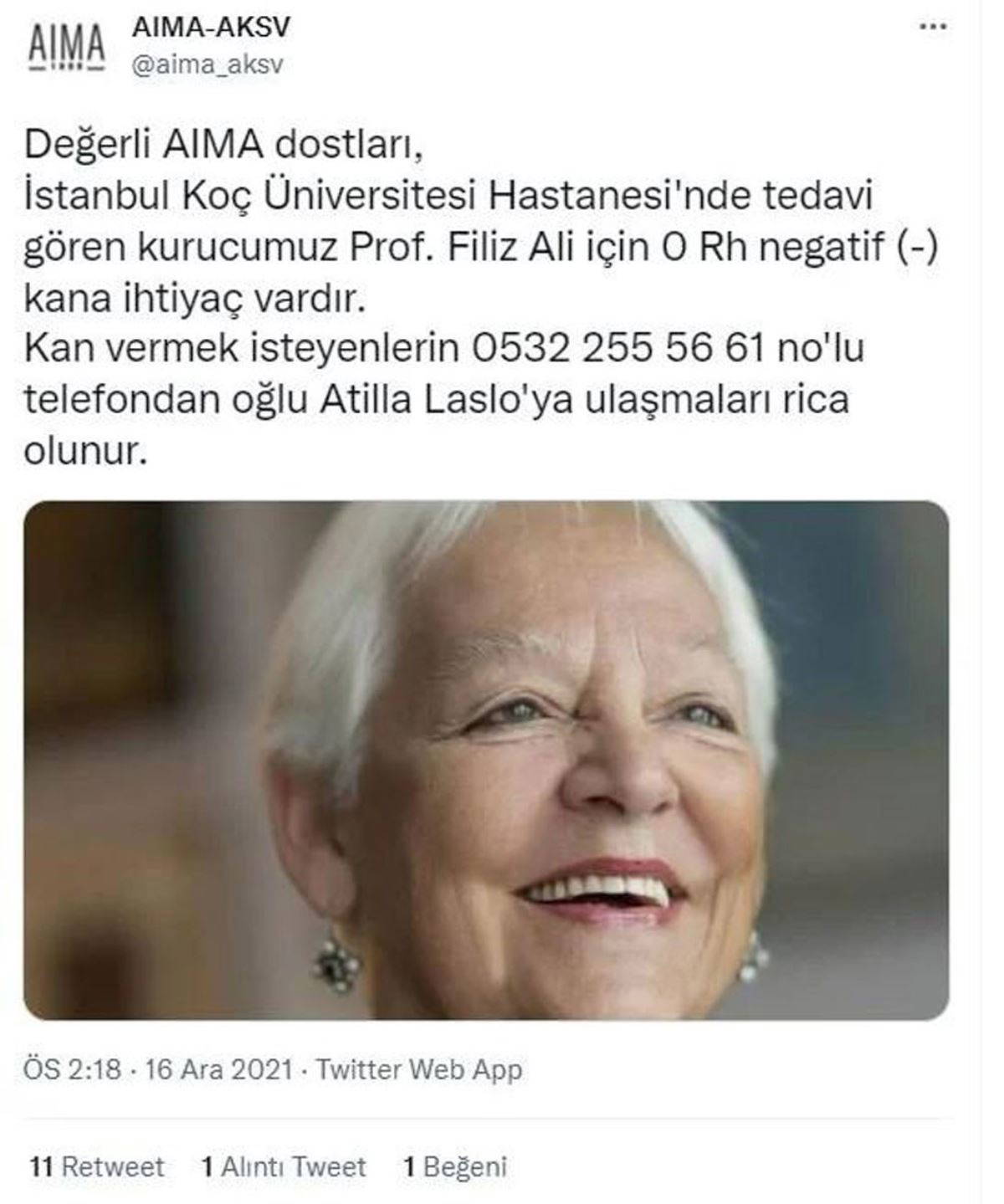Screen dimensions: 1004x1204
Task: Open the smiling woman photo attachment
Action: (x=486, y=760)
